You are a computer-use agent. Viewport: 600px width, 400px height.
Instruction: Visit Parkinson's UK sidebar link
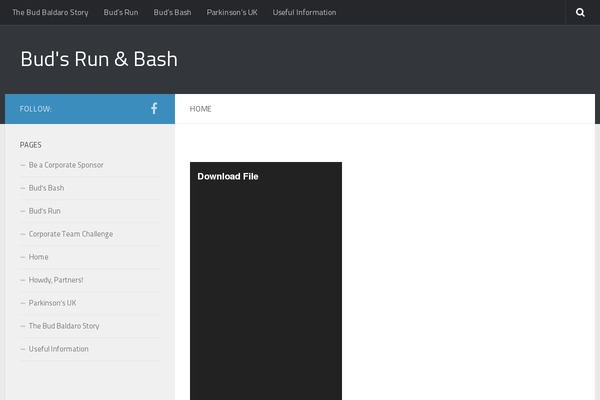tap(52, 303)
